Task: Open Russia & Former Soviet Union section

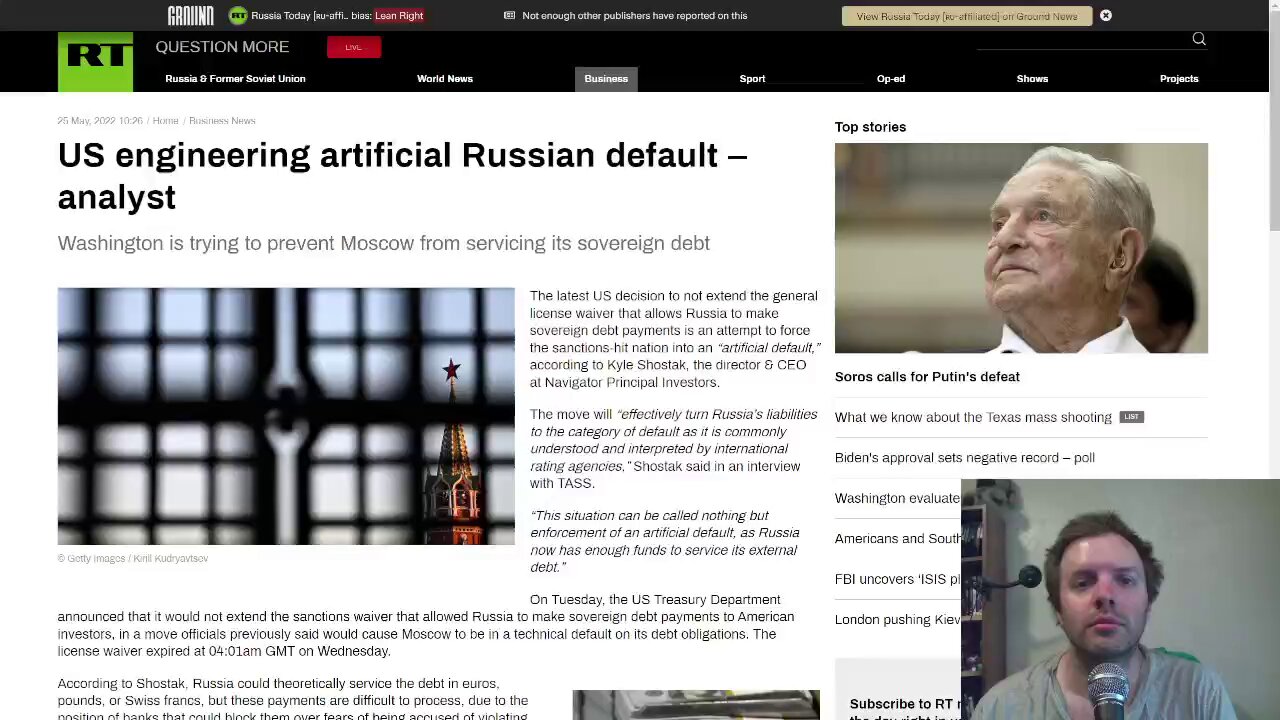Action: 235,79
